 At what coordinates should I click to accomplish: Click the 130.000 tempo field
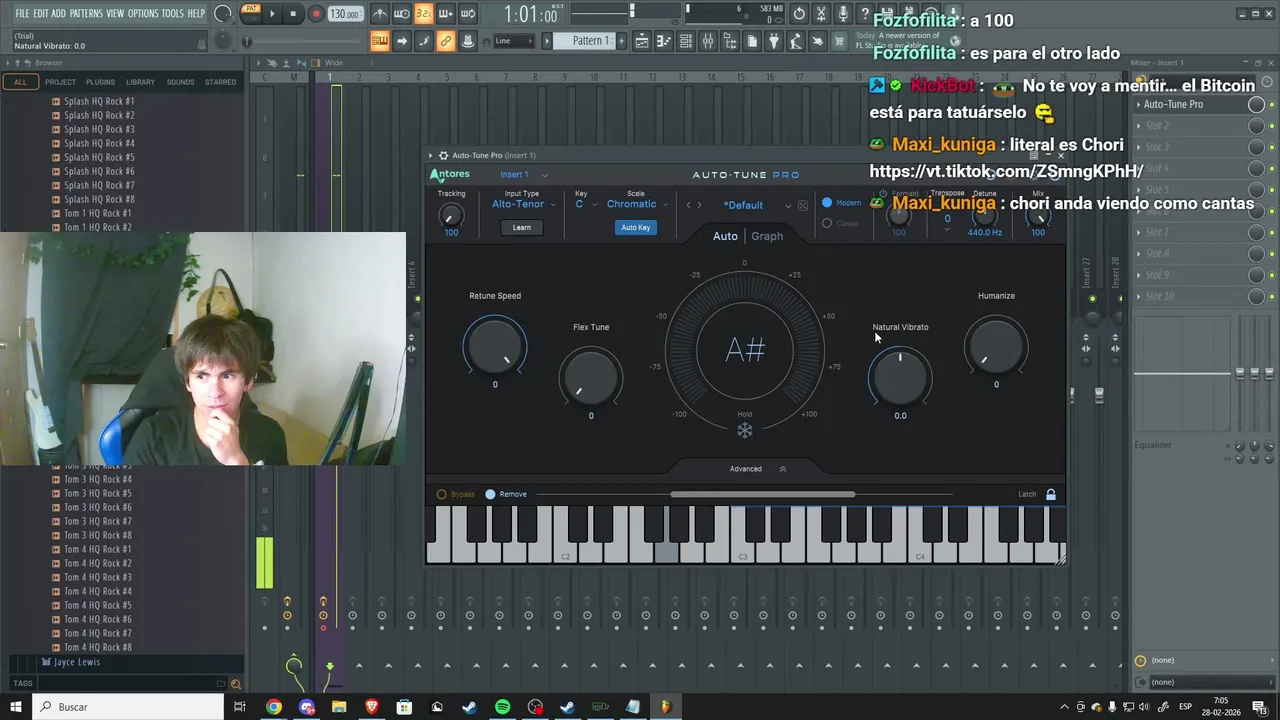coord(345,14)
